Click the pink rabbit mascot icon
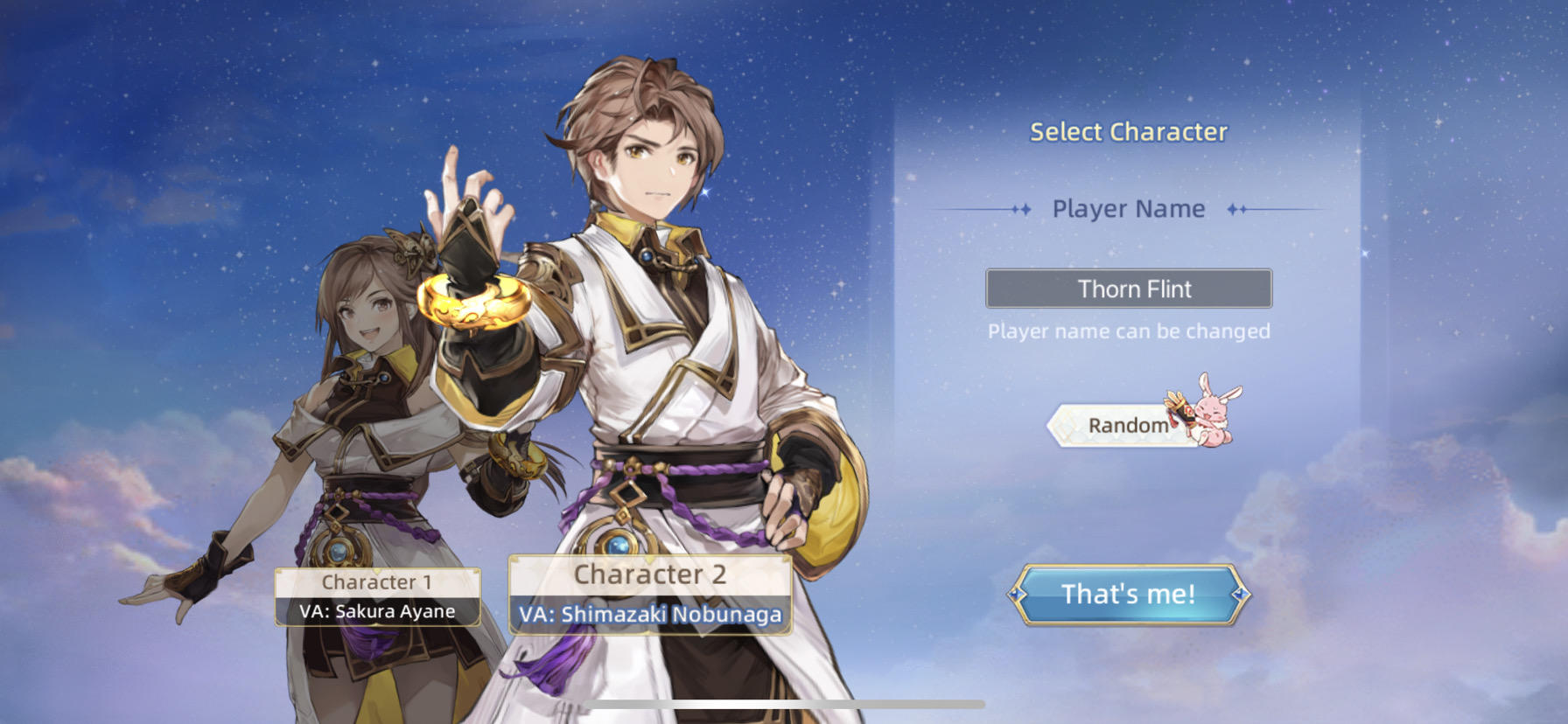The width and height of the screenshot is (1568, 724). coord(1204,409)
